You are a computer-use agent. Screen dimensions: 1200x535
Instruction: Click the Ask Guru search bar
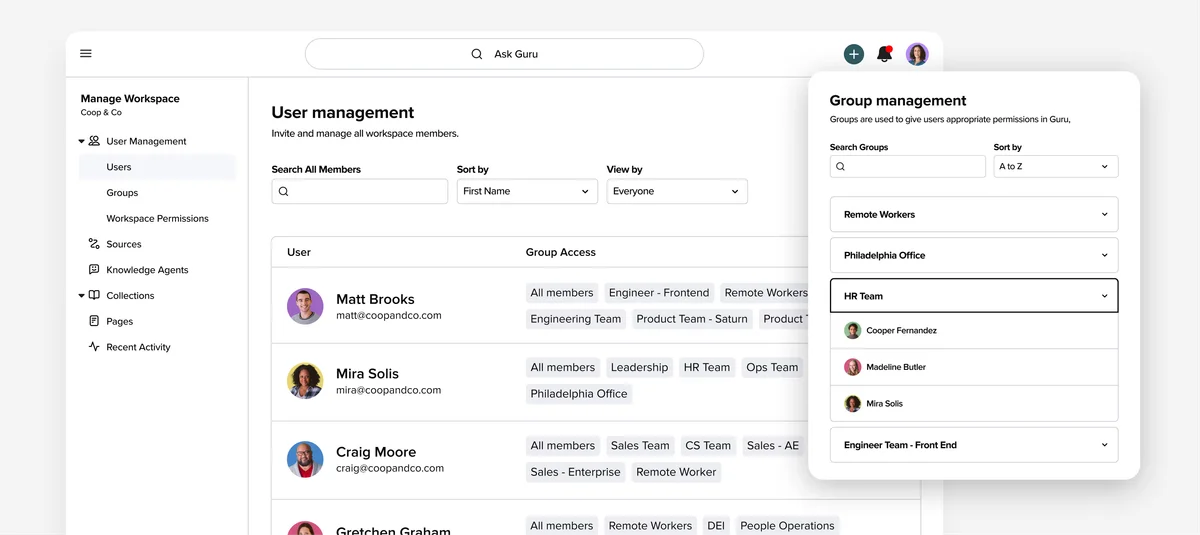coord(504,54)
